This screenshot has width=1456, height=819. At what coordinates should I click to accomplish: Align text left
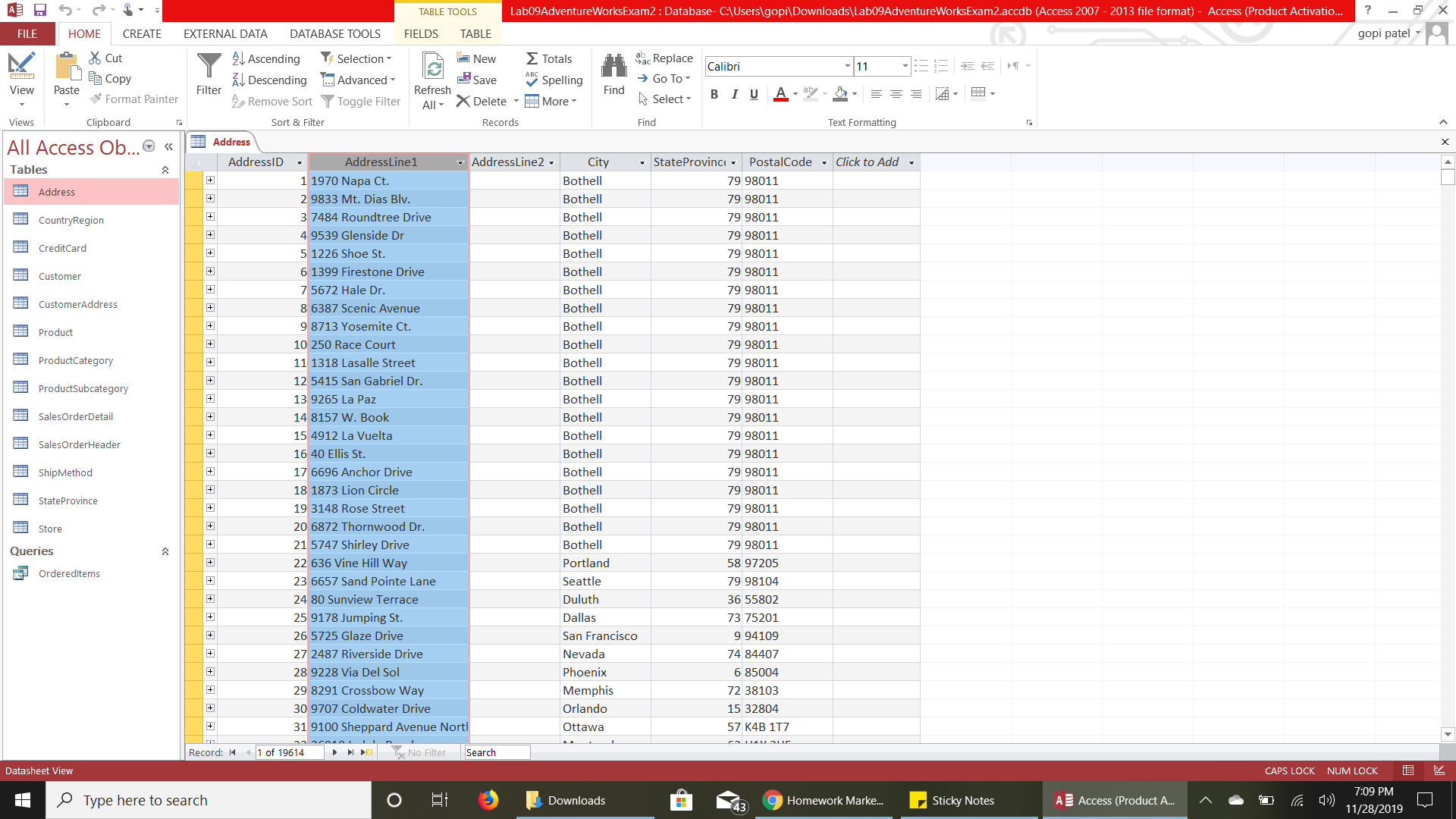click(x=876, y=94)
